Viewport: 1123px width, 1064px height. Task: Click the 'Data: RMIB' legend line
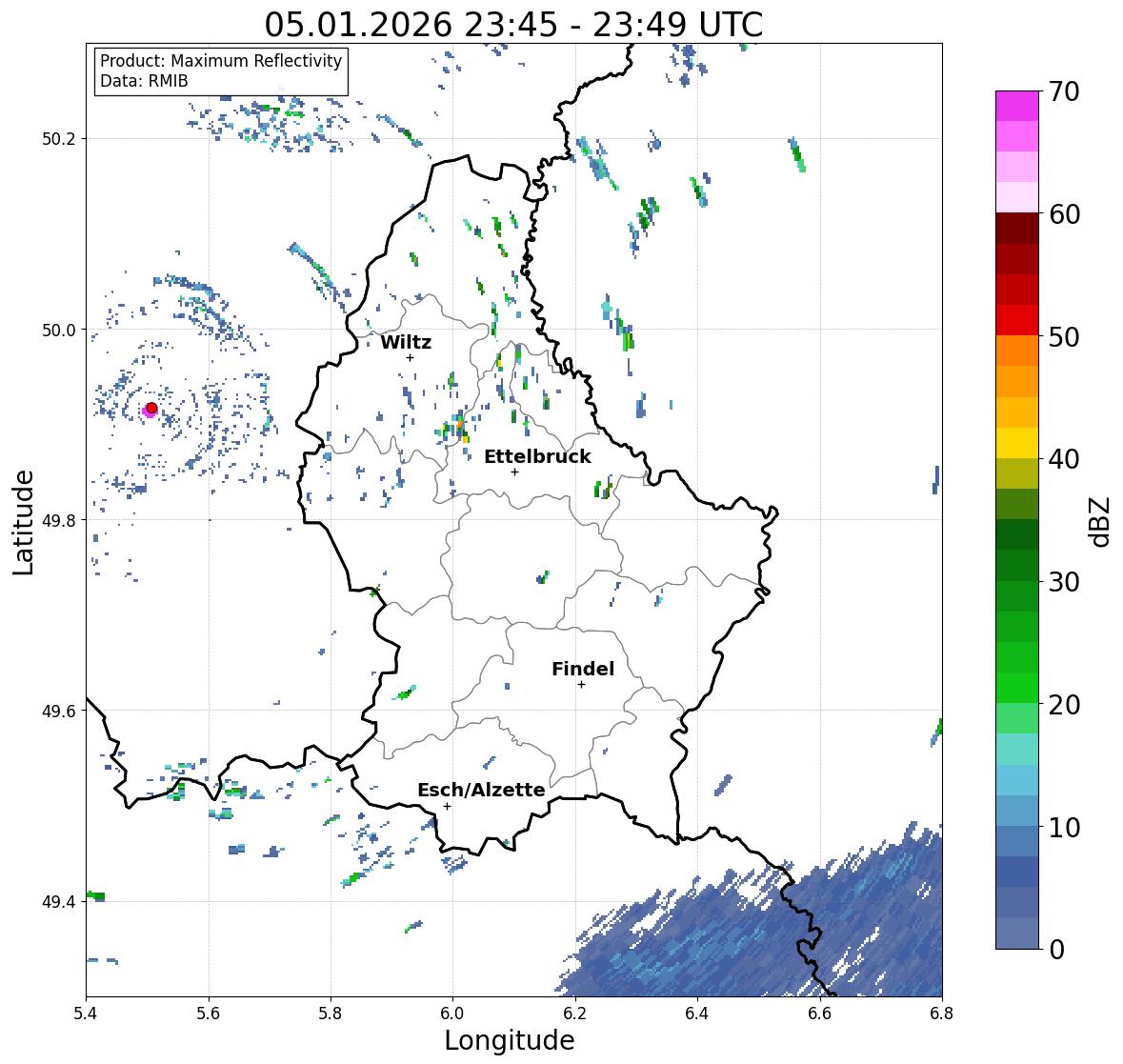coord(144,81)
